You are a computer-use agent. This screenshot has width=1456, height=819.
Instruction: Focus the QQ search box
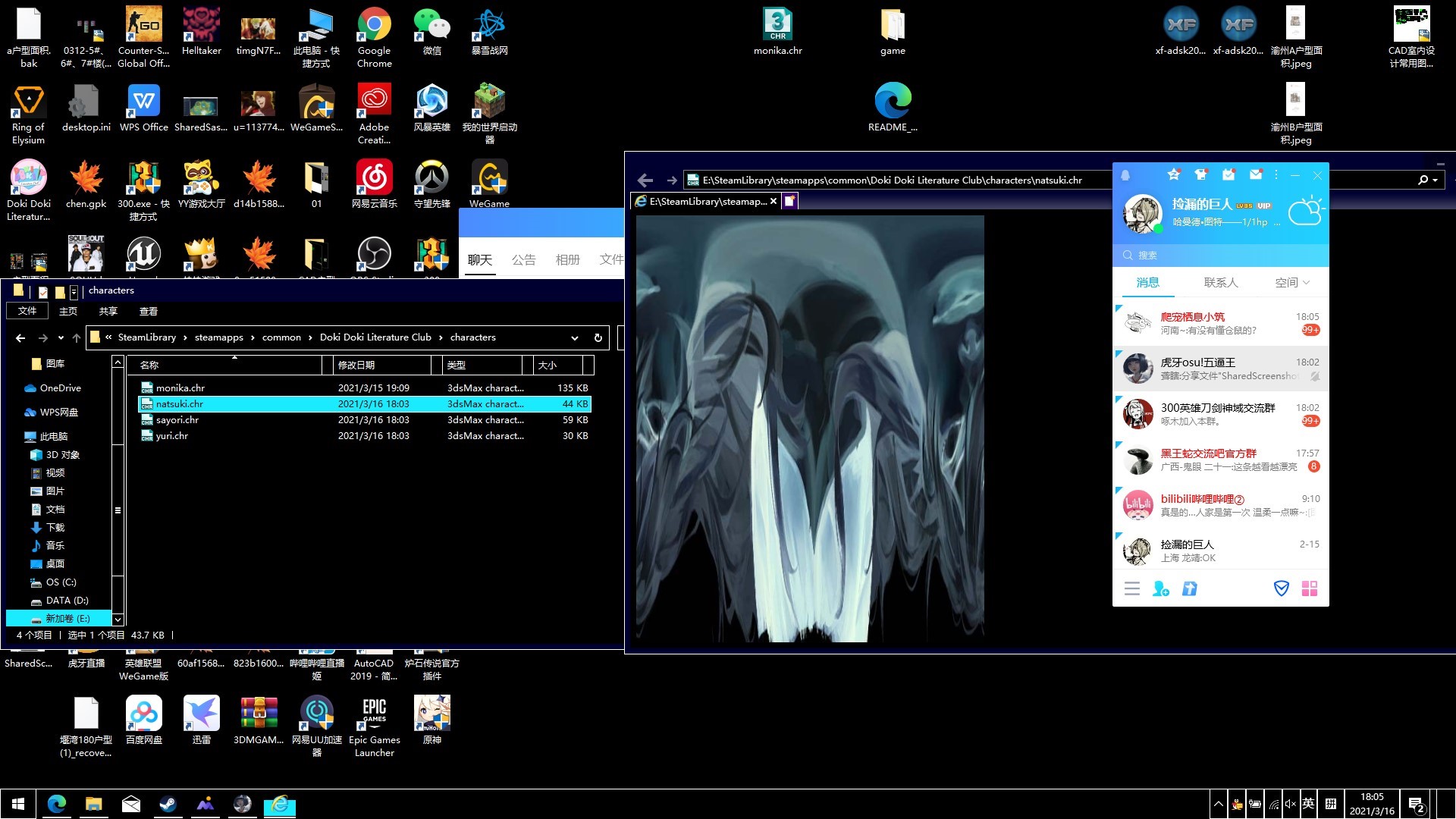[x=1221, y=256]
